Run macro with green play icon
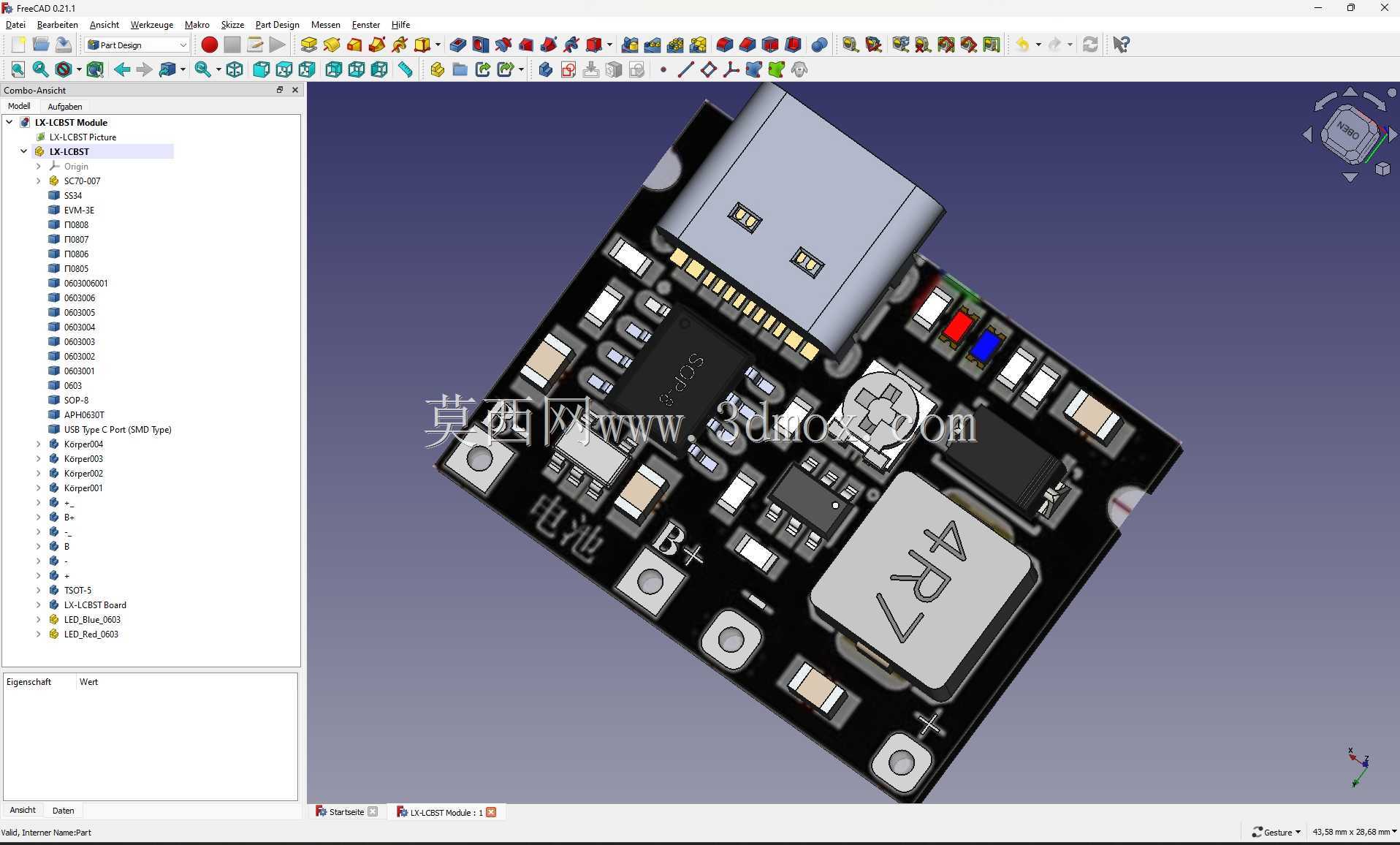This screenshot has height=845, width=1400. coord(278,45)
